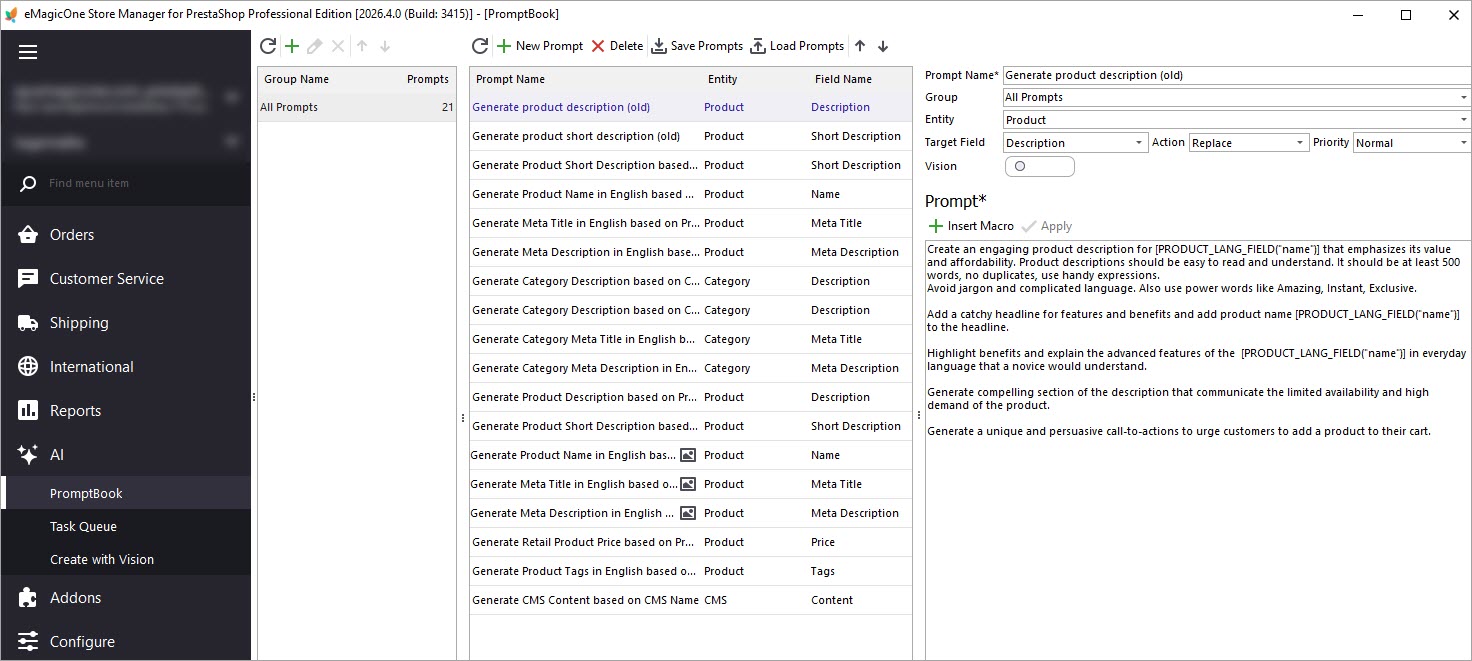Toggle the Vision switch
Screen dimensions: 1472x661
click(x=1039, y=166)
